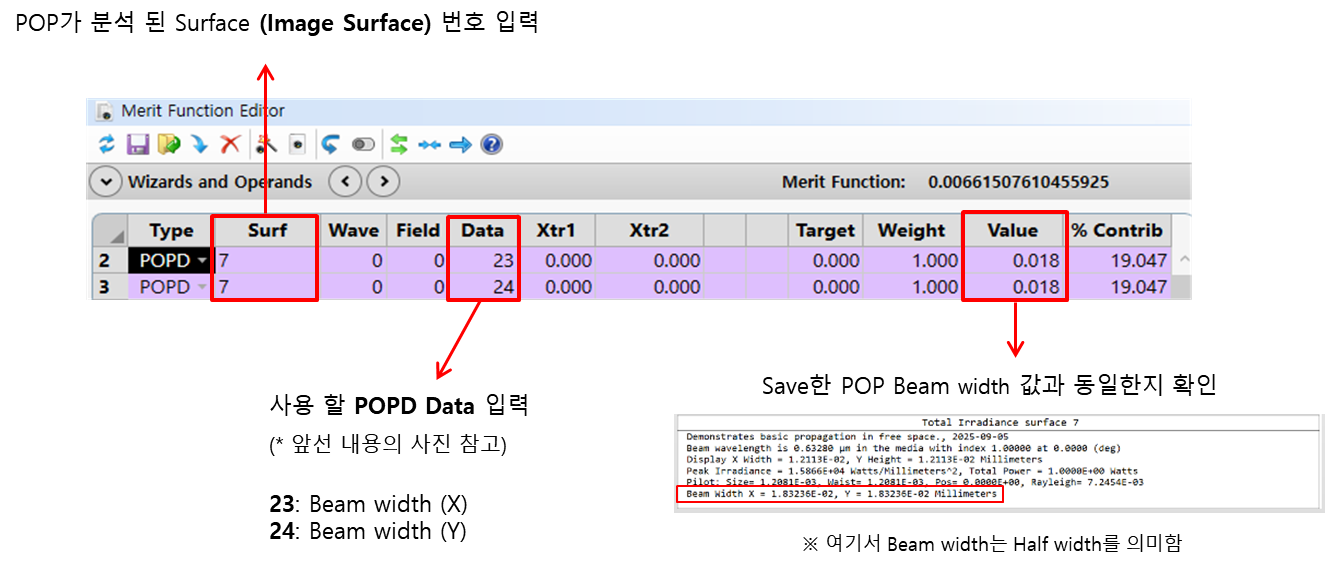Expand the Wizards and Operands panel chevron
This screenshot has height=566, width=1325.
click(x=105, y=182)
